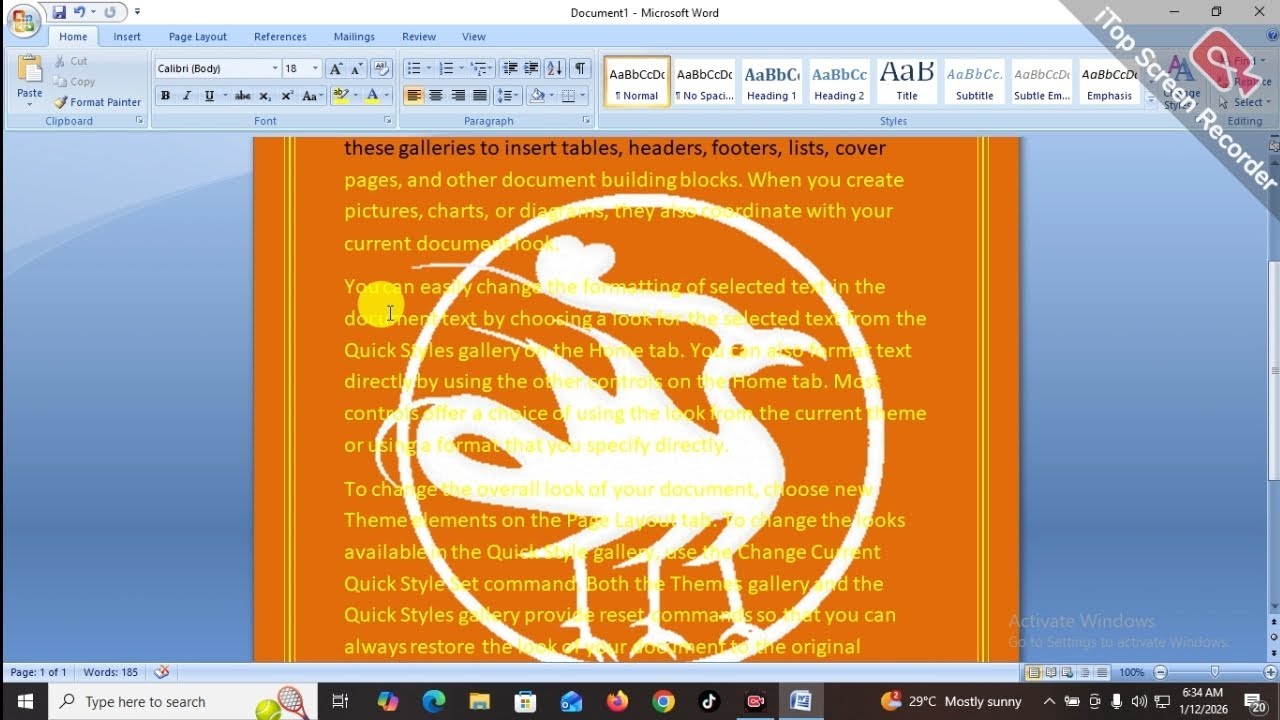This screenshot has height=720, width=1280.
Task: Open the References tab
Action: [280, 37]
